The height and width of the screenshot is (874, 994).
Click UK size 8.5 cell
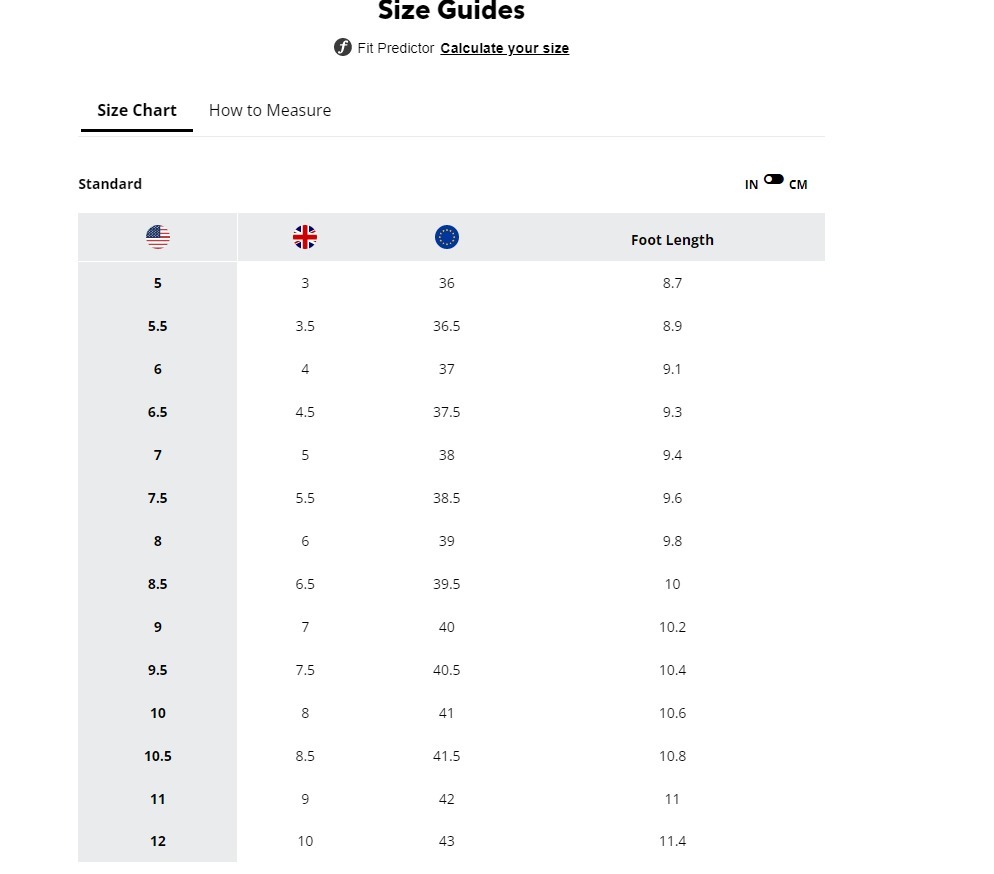click(305, 756)
